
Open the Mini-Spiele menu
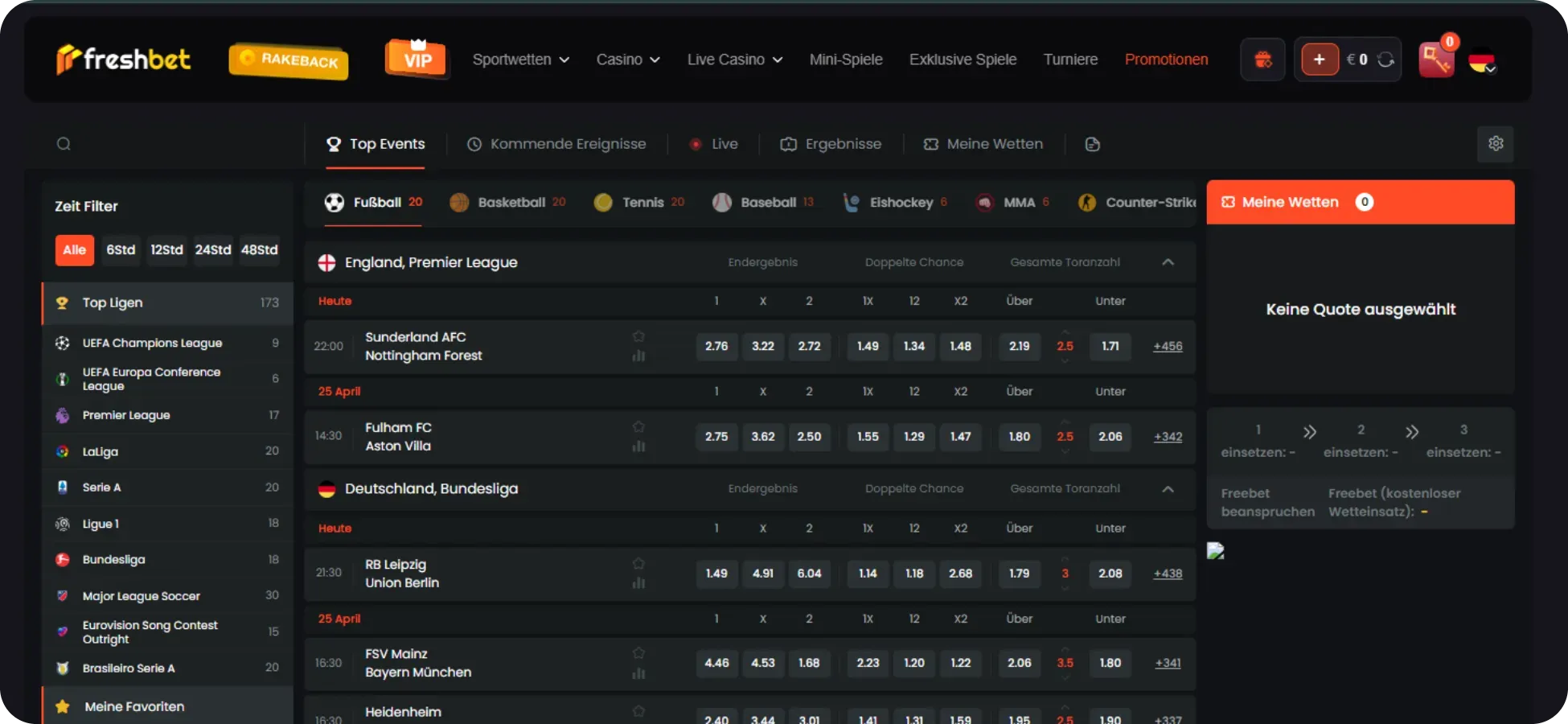click(846, 60)
